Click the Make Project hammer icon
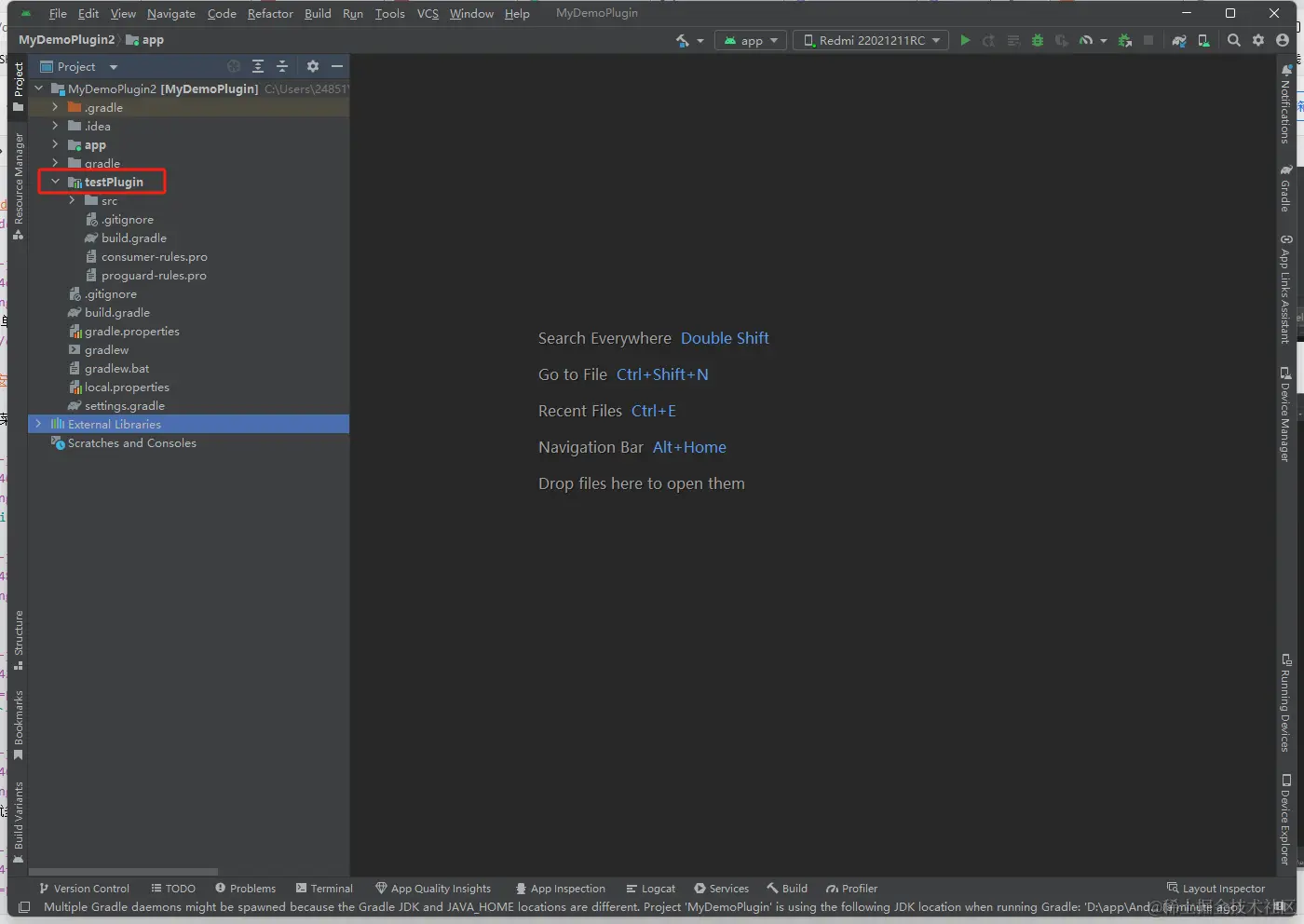The image size is (1304, 924). pos(683,40)
